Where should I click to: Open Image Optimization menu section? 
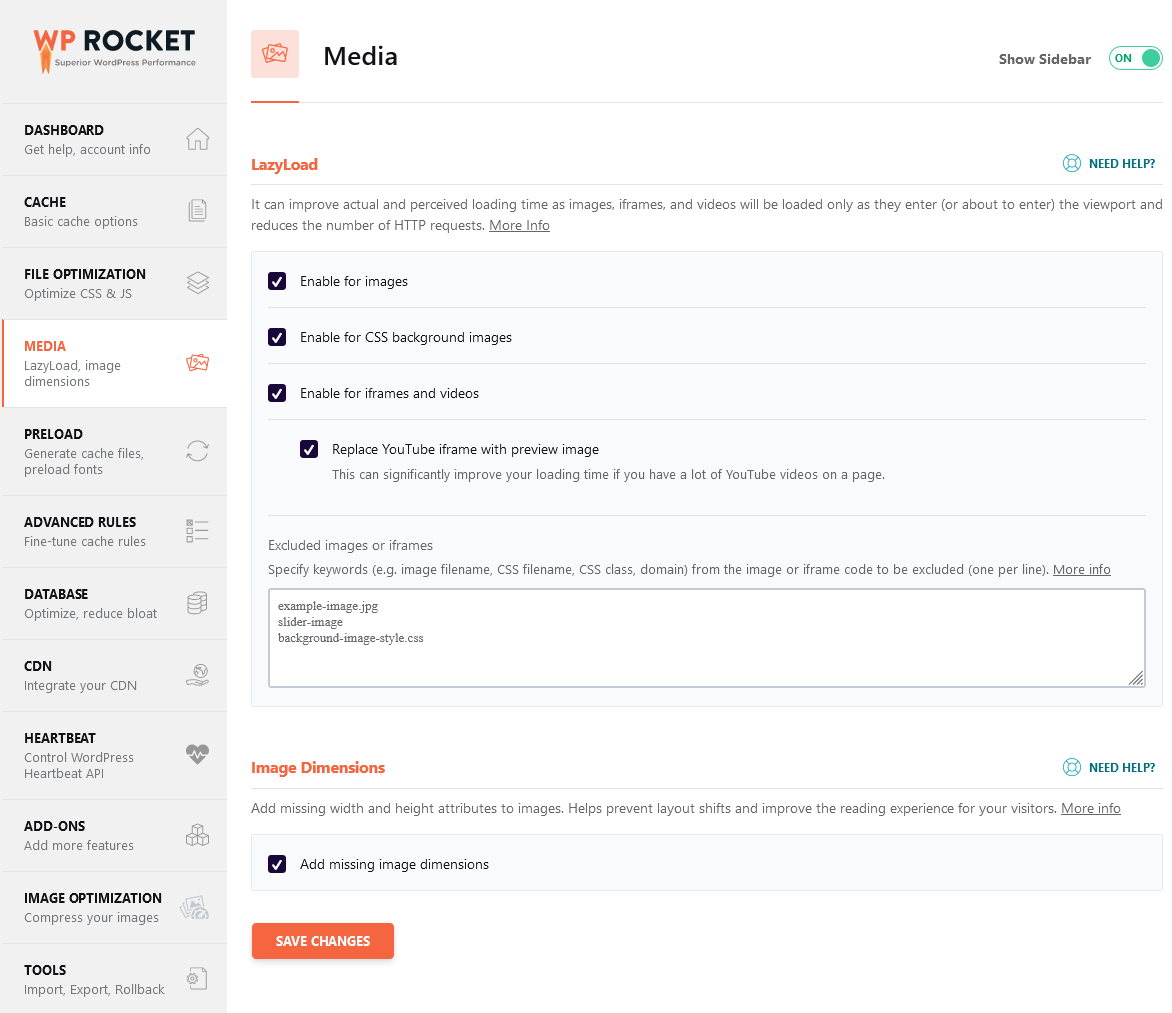click(114, 908)
